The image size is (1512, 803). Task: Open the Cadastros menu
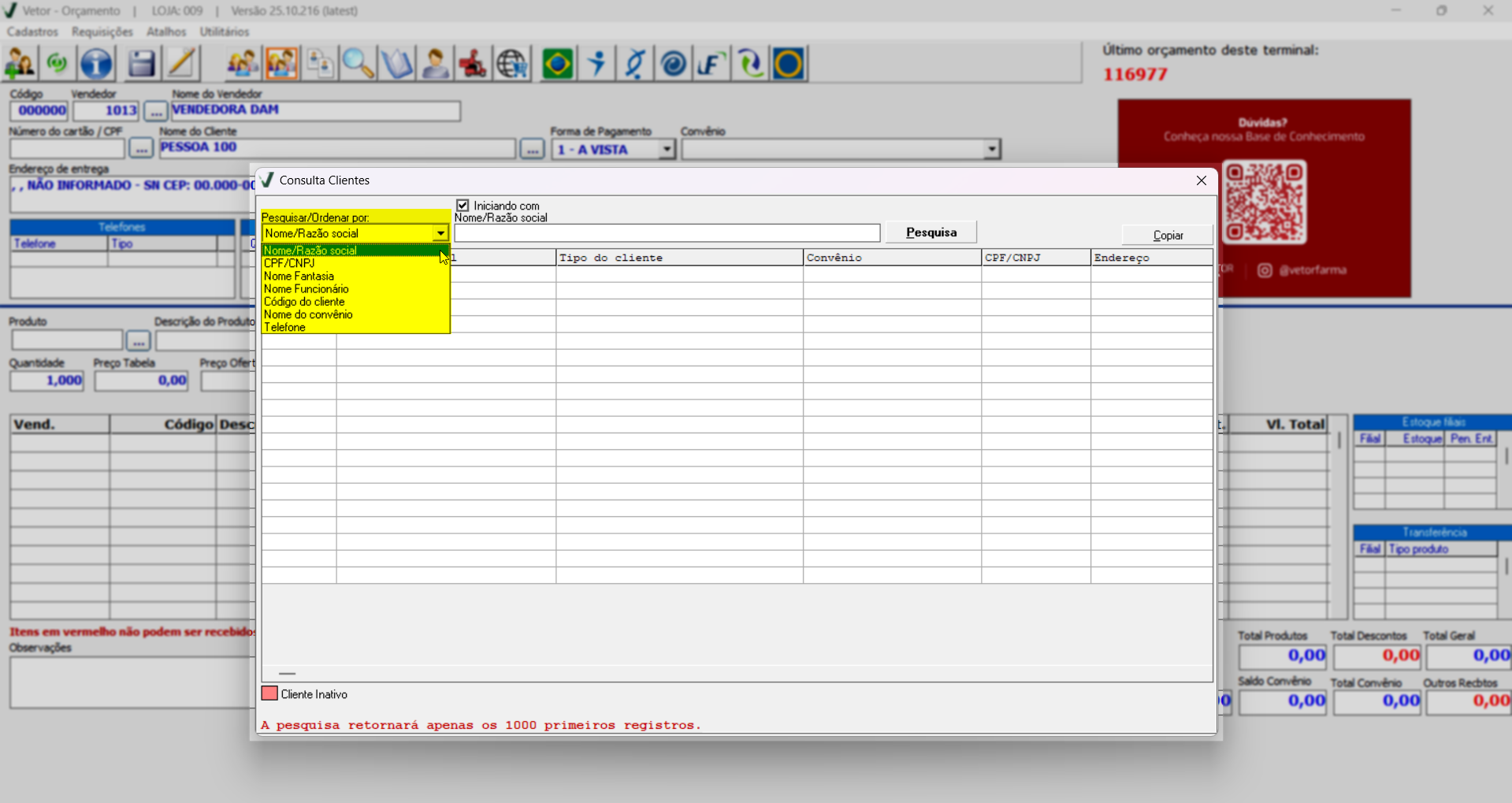tap(32, 32)
